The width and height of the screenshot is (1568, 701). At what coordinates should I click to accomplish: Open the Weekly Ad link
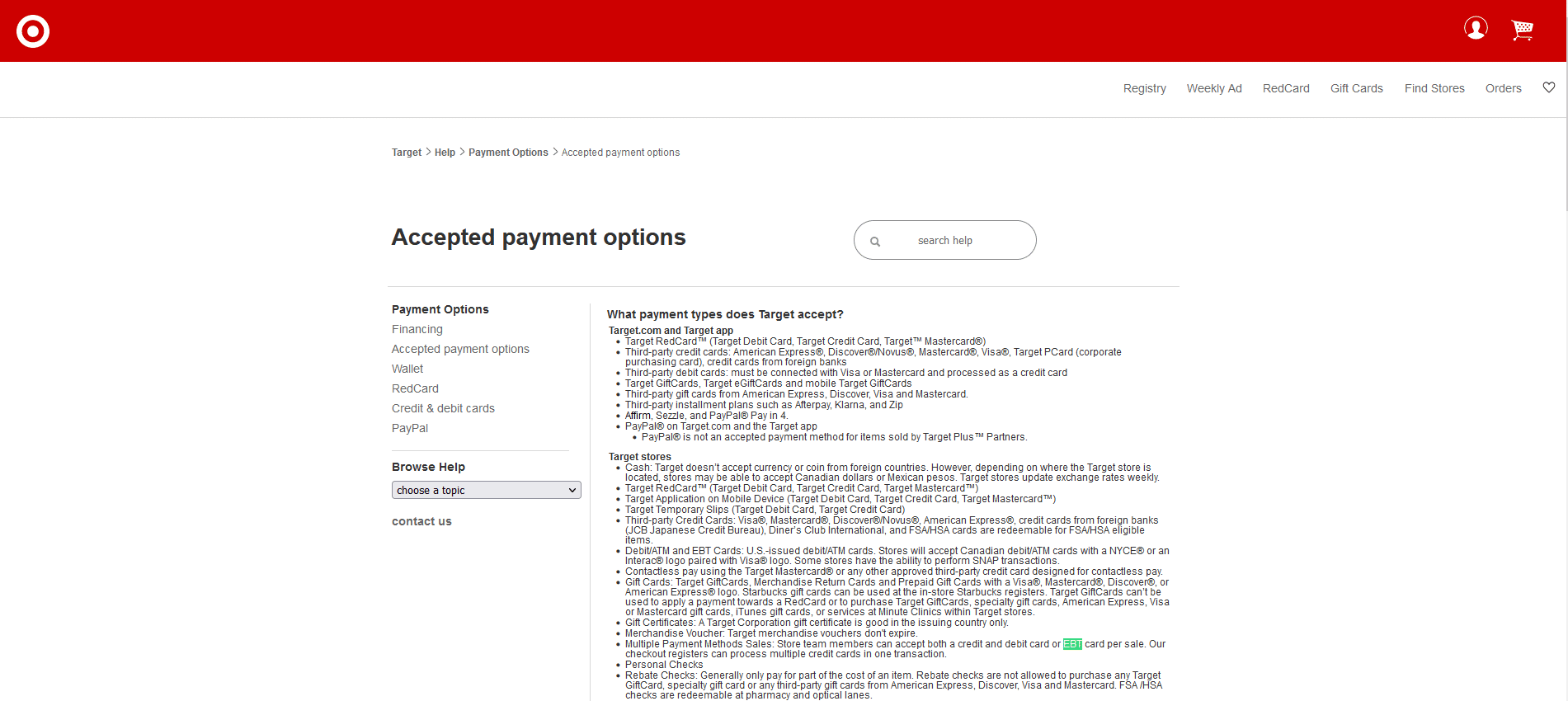[x=1213, y=88]
